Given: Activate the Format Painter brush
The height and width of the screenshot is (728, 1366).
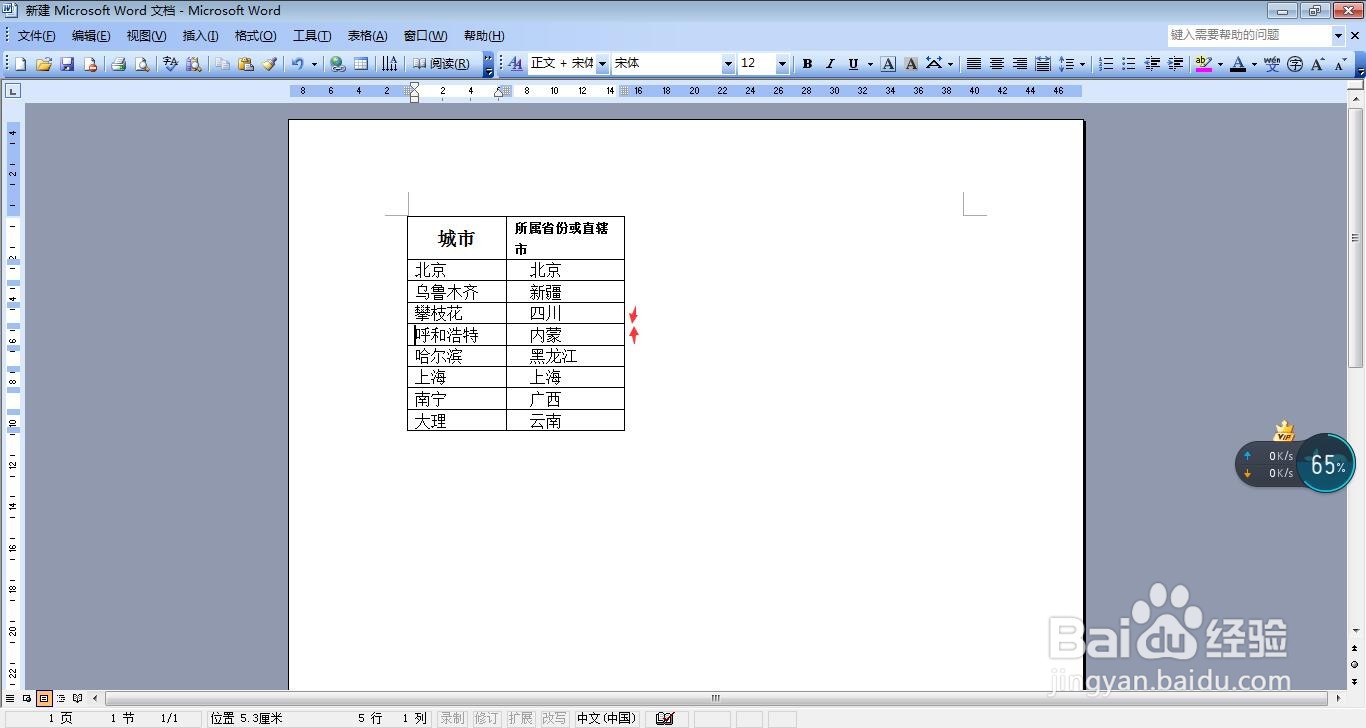Looking at the screenshot, I should coord(269,64).
